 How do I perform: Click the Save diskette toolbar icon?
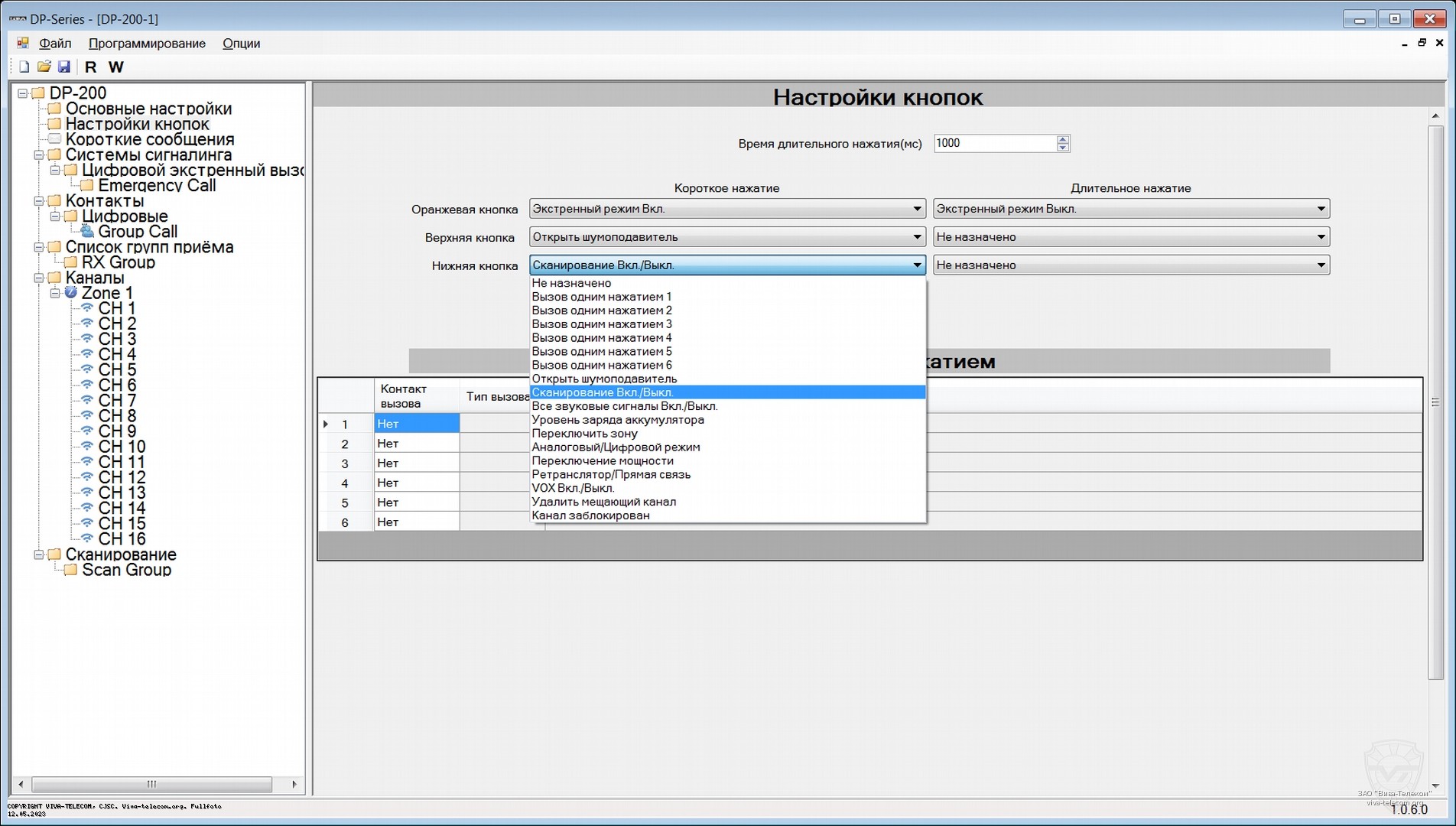point(64,67)
